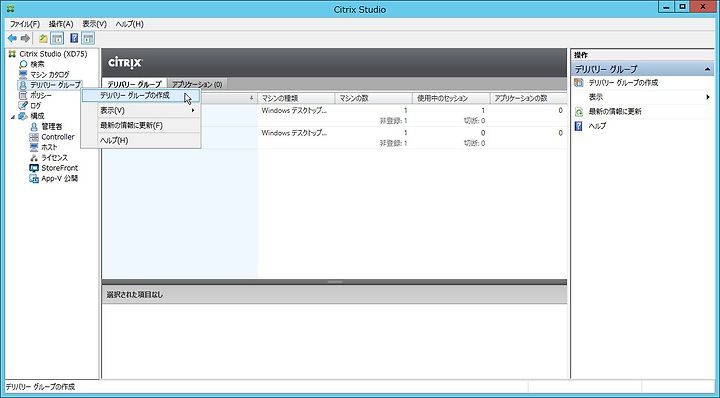720x398 pixels.
Task: Click the sort arrow in first column header
Action: pos(251,98)
